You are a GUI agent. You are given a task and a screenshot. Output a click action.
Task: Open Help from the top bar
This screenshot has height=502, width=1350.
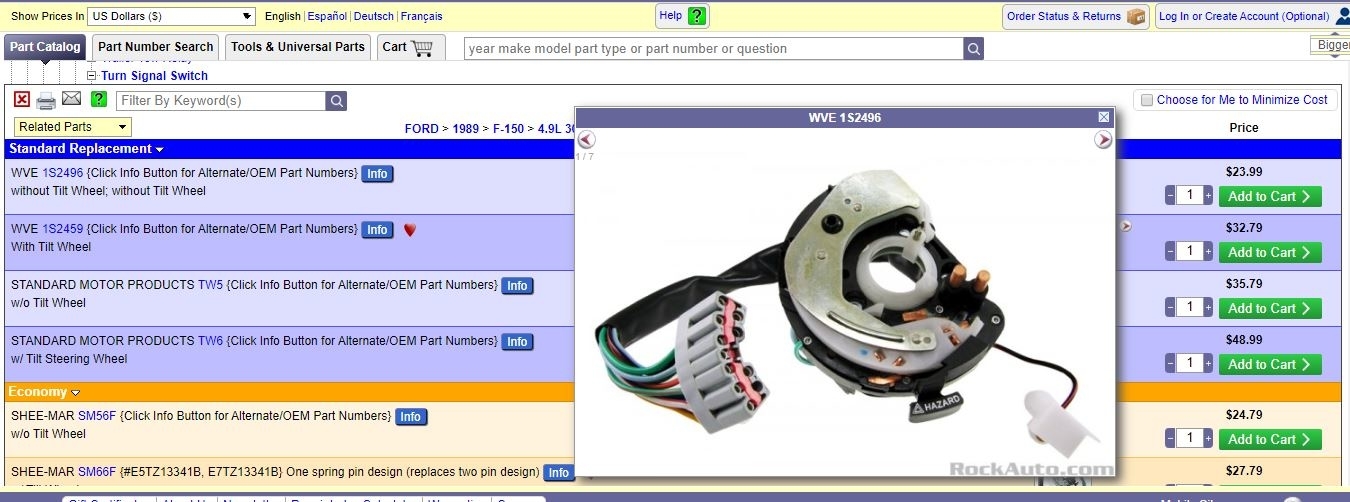click(683, 16)
